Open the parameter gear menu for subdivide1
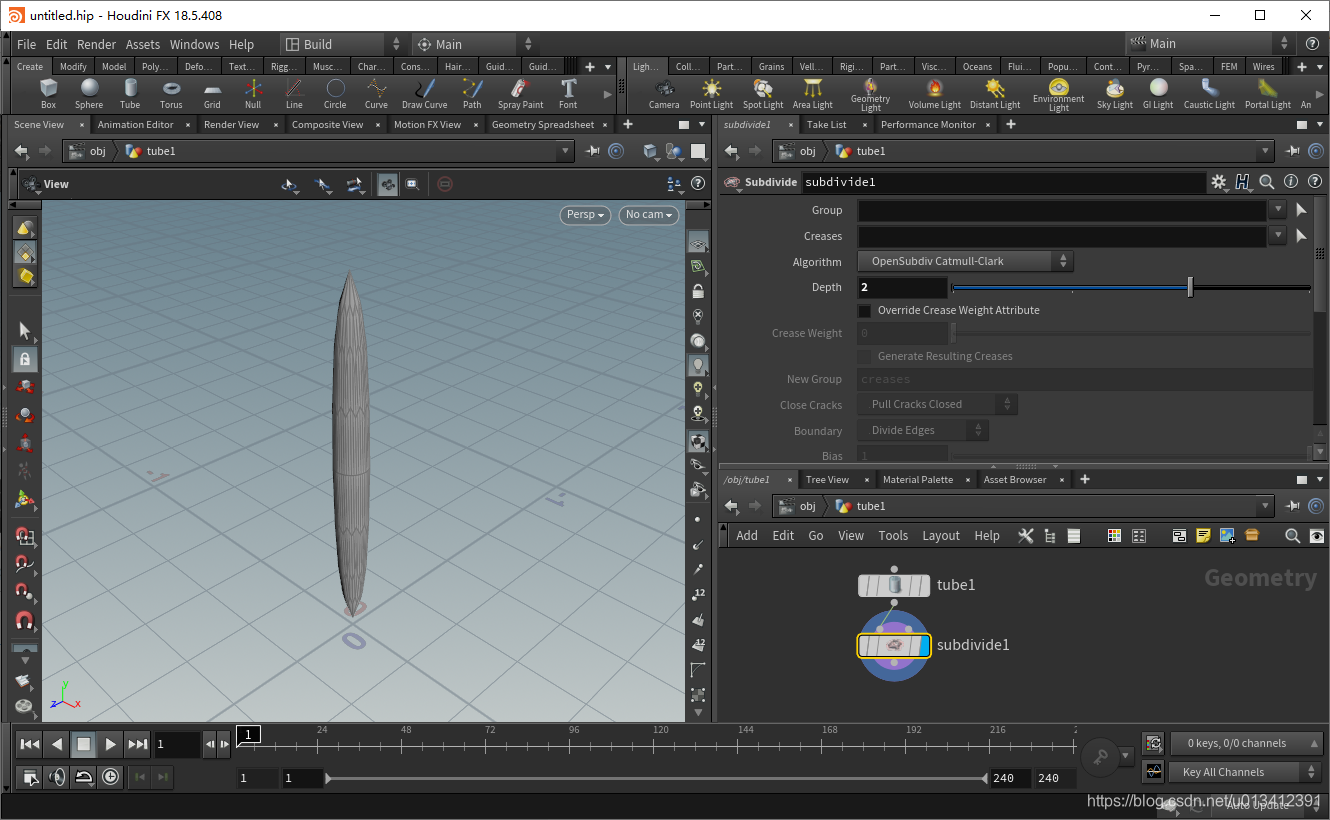This screenshot has width=1330, height=820. click(x=1218, y=182)
